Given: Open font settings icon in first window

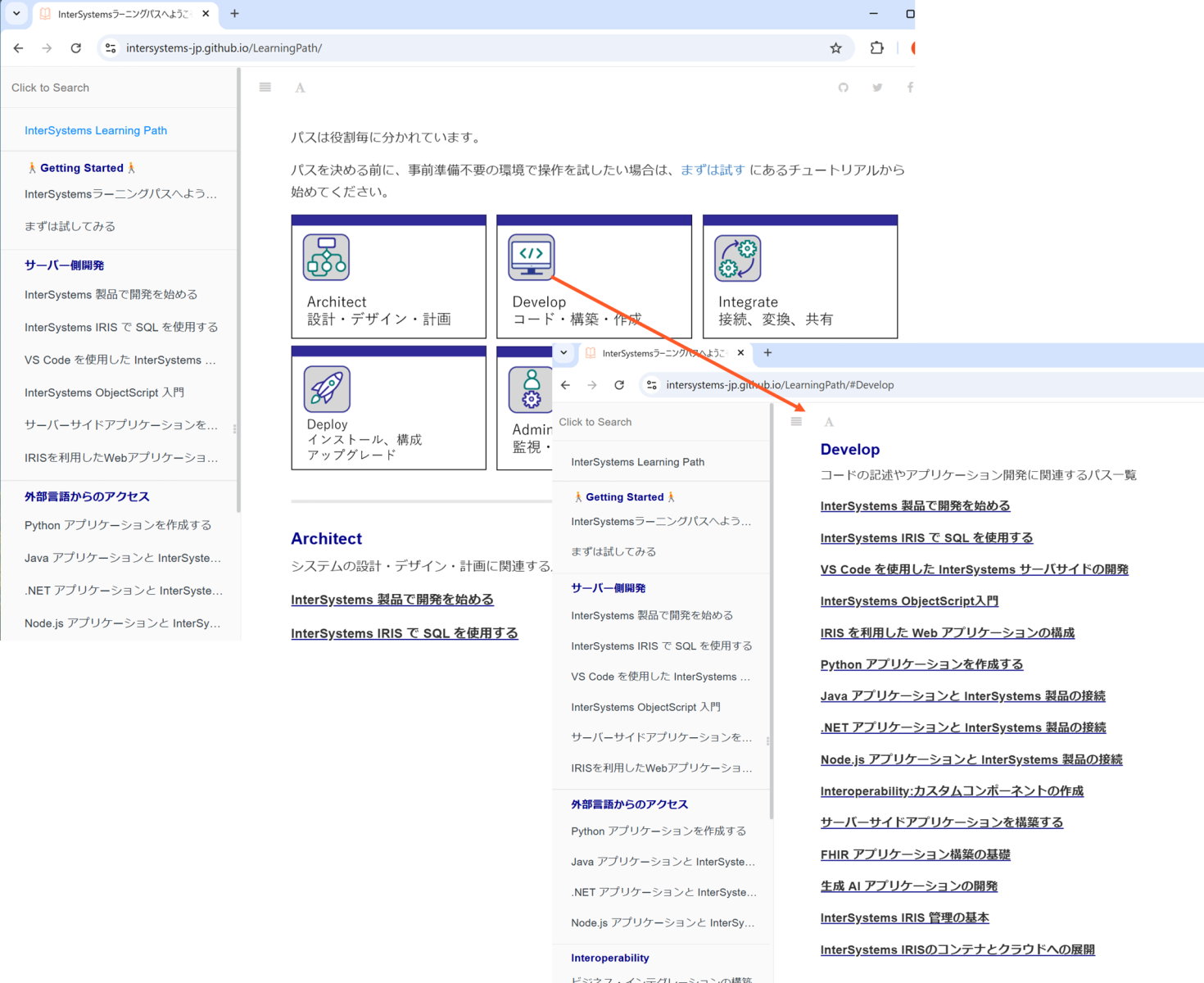Looking at the screenshot, I should tap(300, 88).
